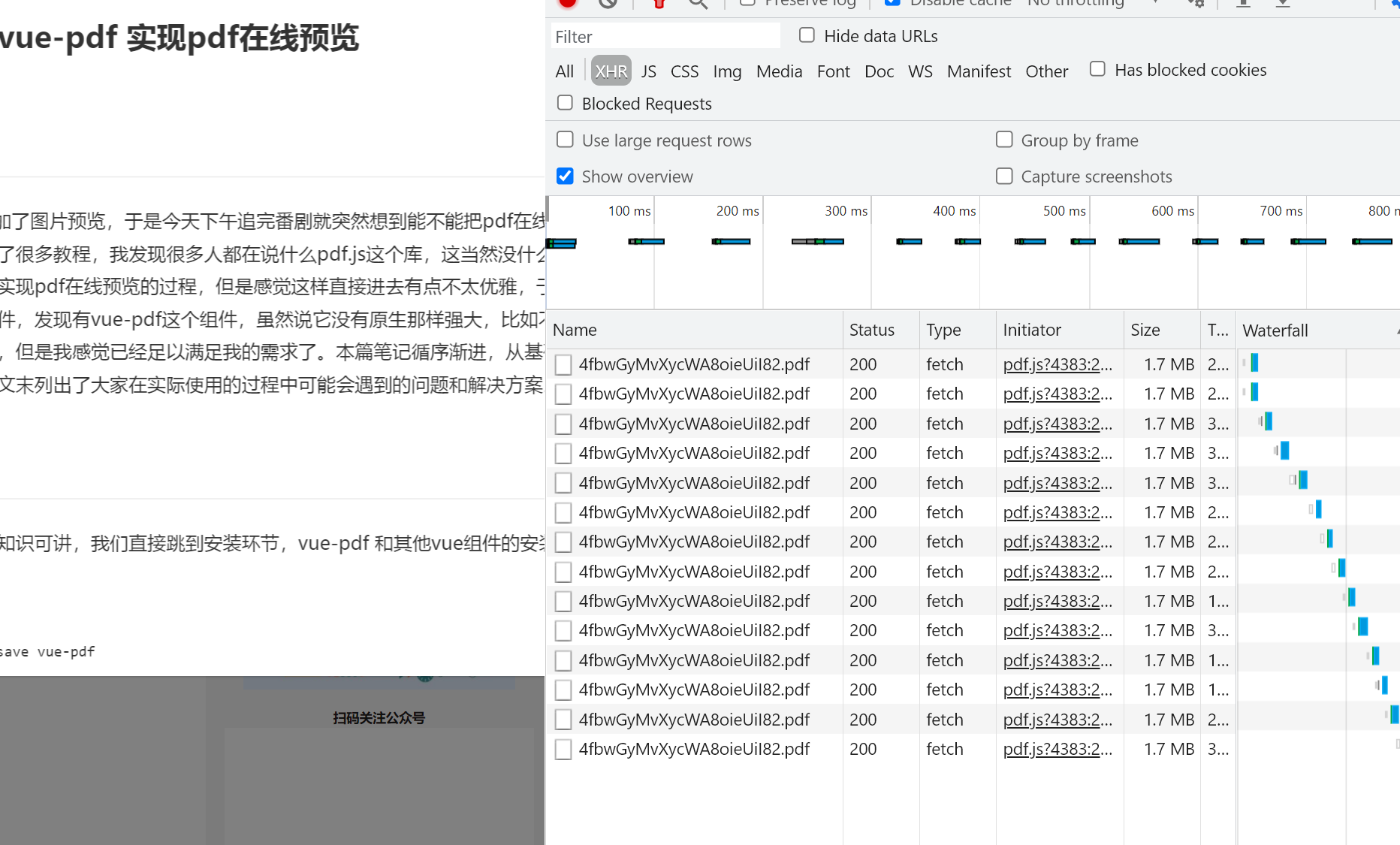Enable Hide data URLs checkbox
Image resolution: width=1400 pixels, height=845 pixels.
[x=807, y=35]
